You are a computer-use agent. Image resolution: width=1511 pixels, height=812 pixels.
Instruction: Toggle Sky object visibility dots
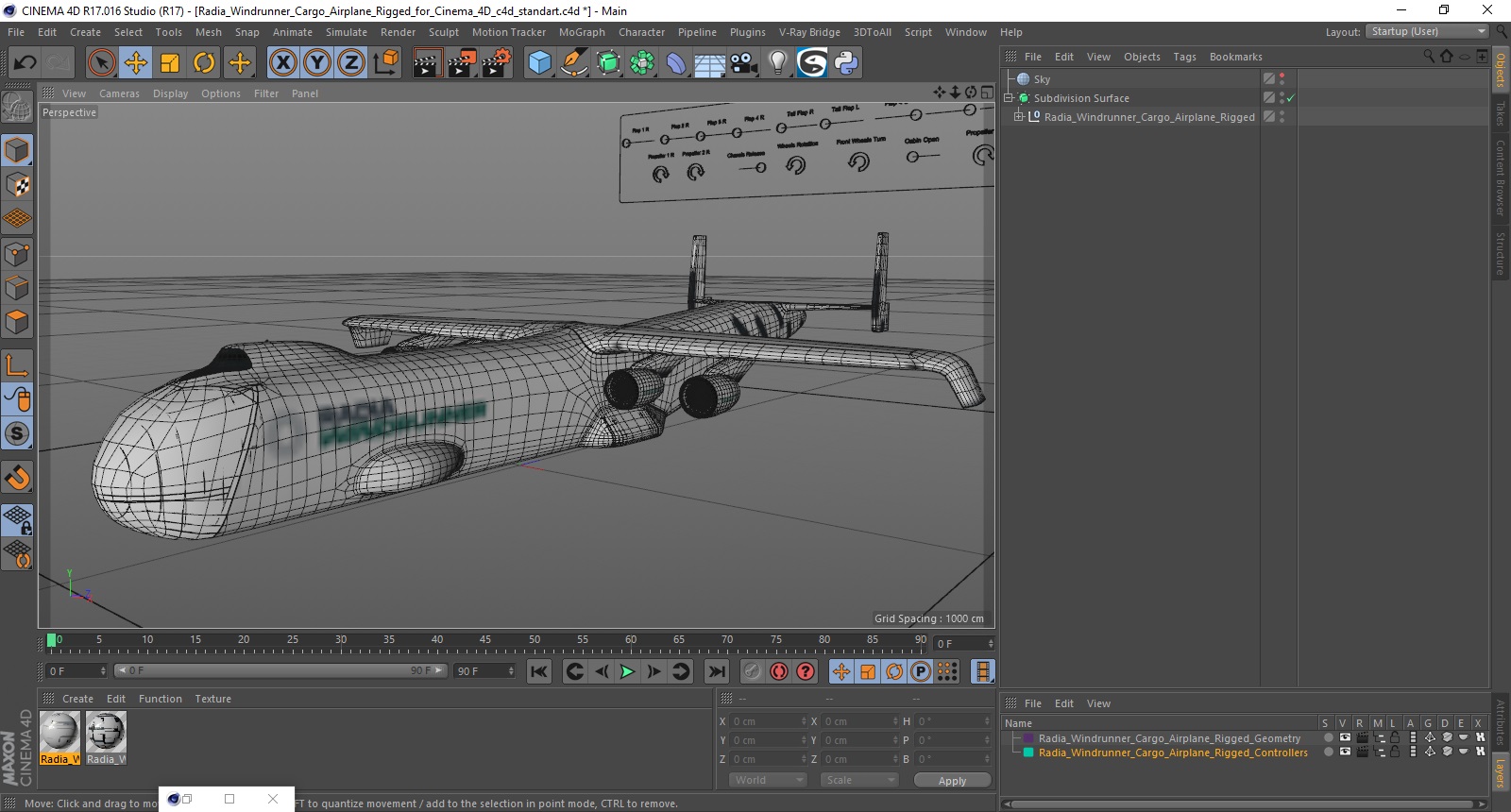click(x=1282, y=79)
